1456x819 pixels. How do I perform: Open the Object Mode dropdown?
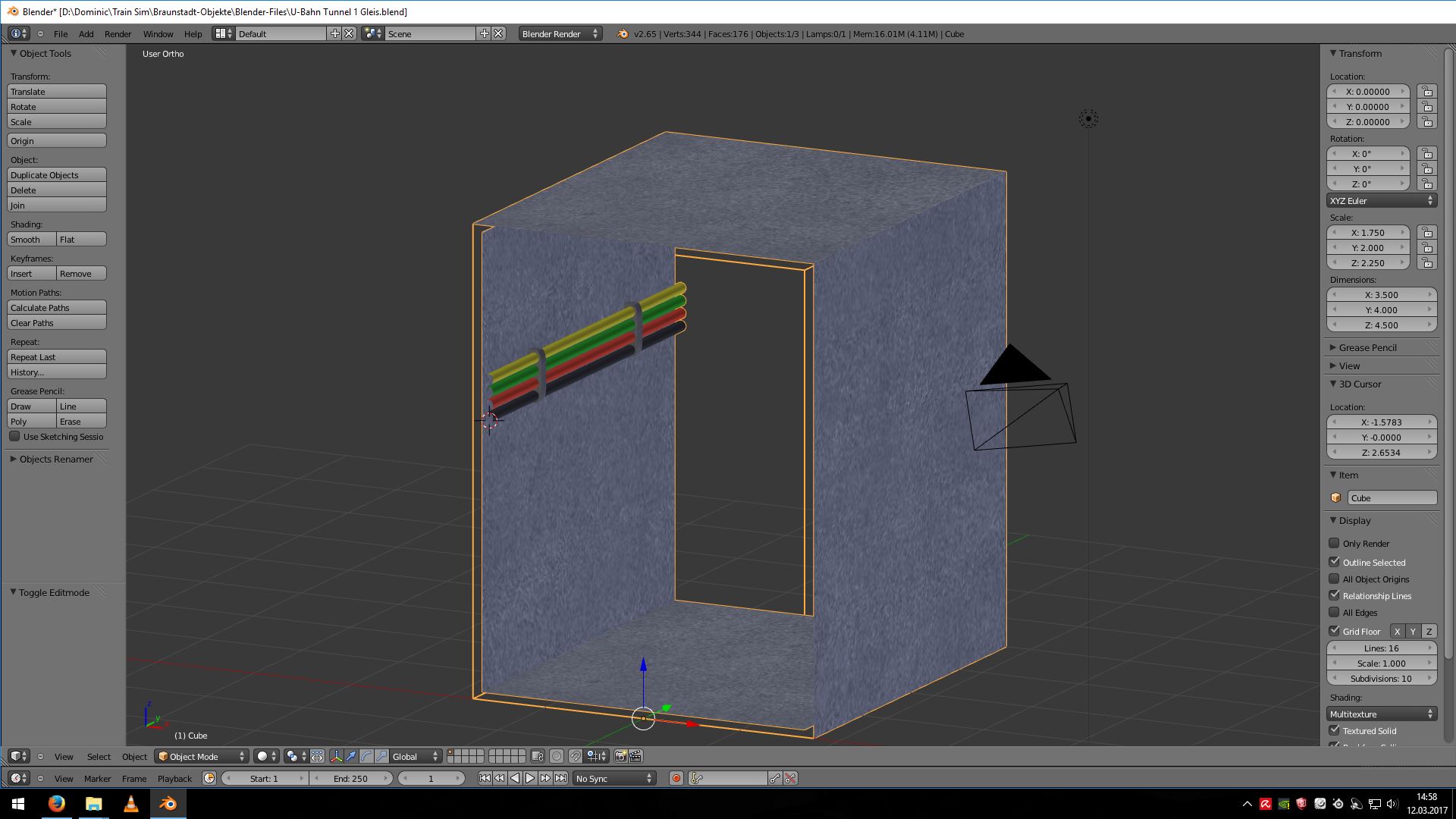(202, 756)
